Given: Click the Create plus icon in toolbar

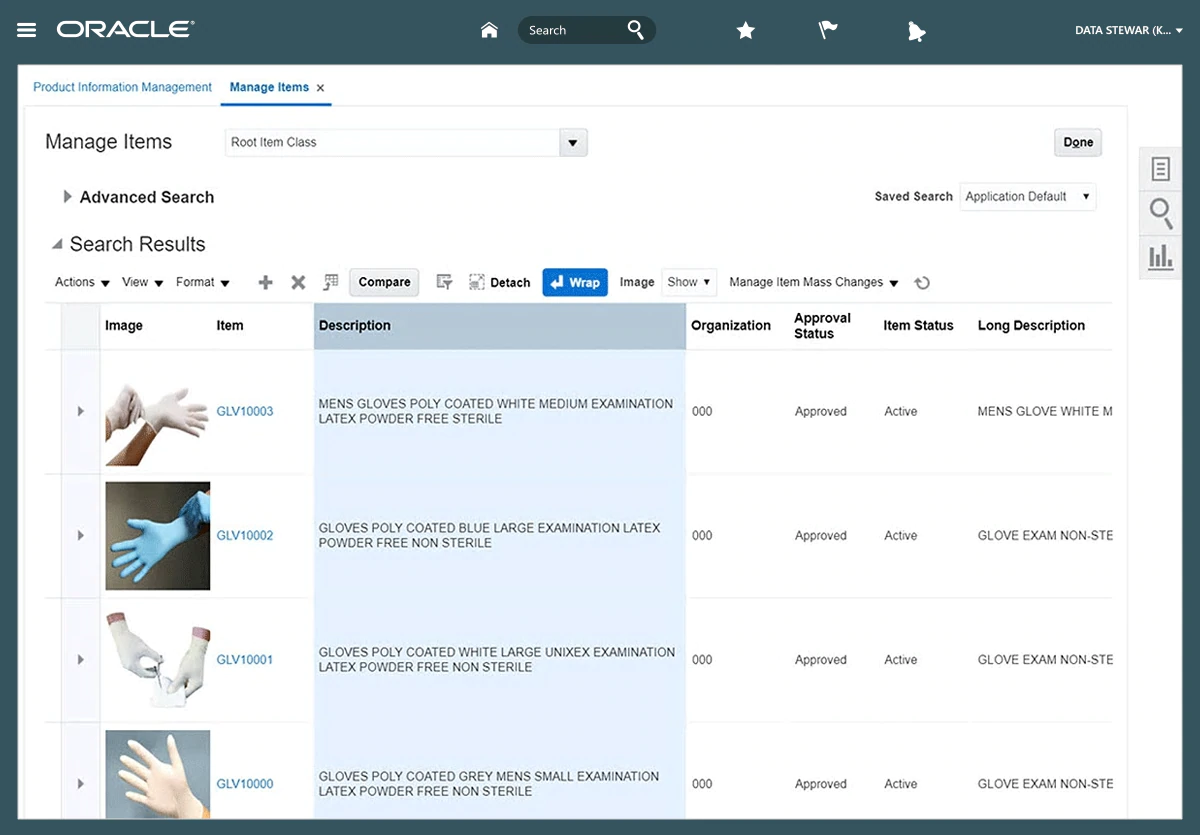Looking at the screenshot, I should [265, 283].
